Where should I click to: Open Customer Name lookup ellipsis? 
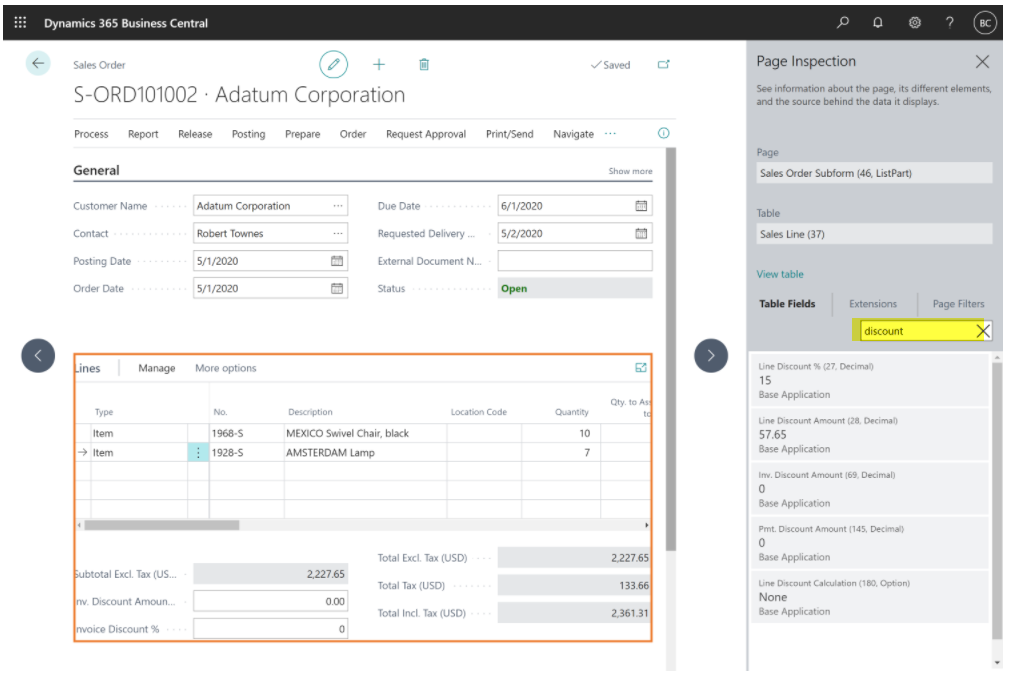tap(338, 206)
